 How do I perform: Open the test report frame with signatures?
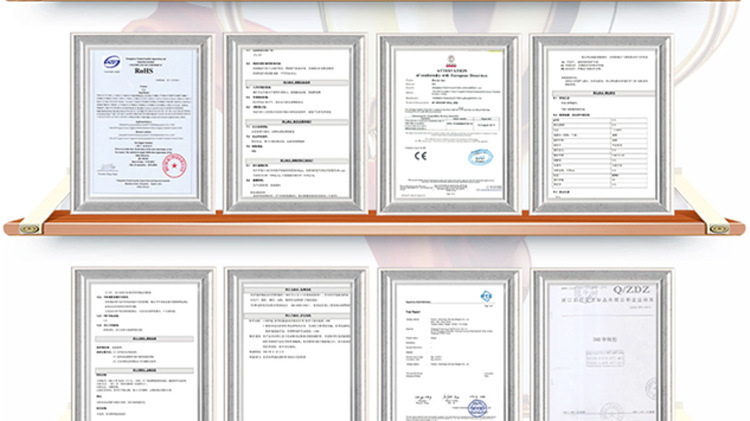(x=449, y=344)
